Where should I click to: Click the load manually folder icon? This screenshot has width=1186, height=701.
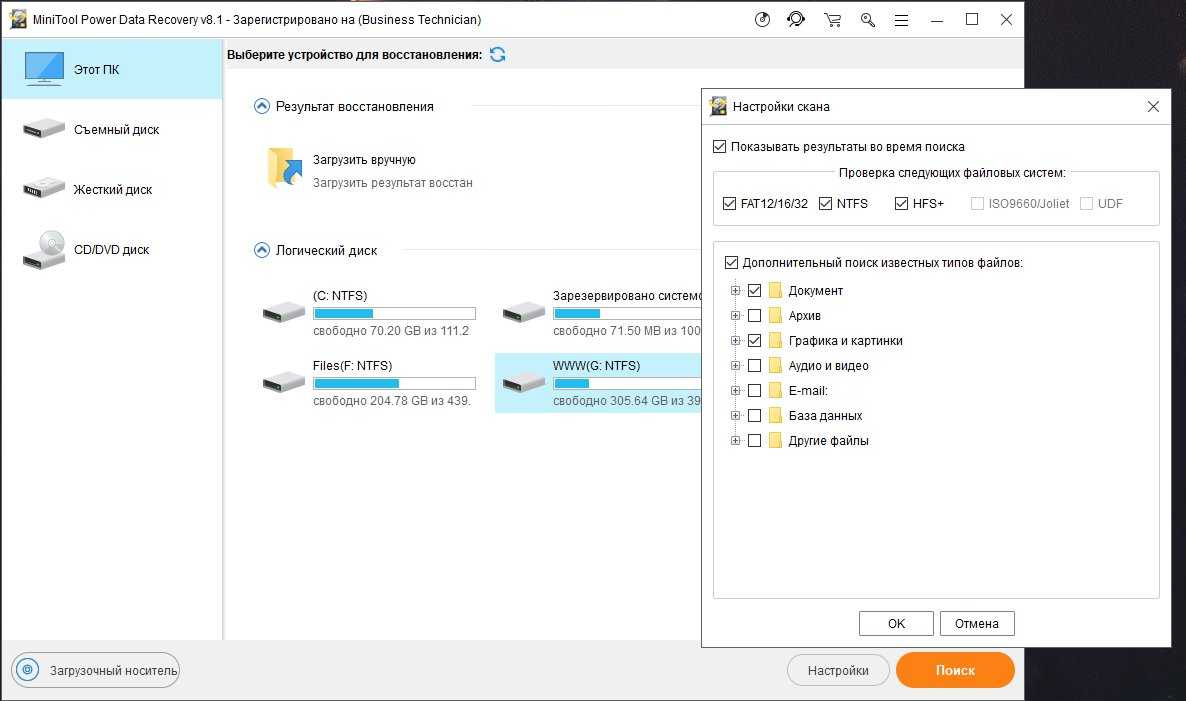point(285,168)
